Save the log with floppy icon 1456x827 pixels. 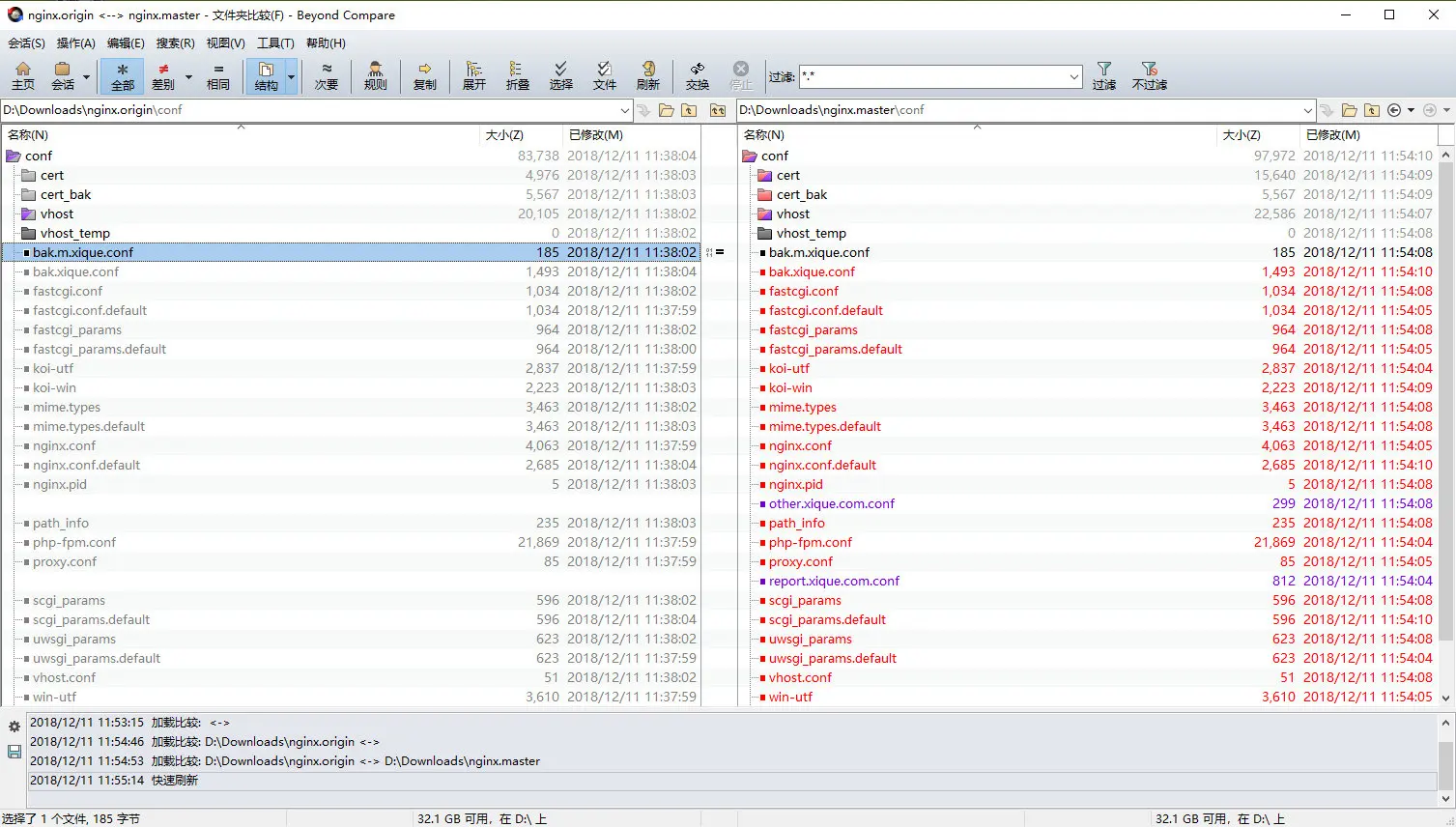[14, 751]
